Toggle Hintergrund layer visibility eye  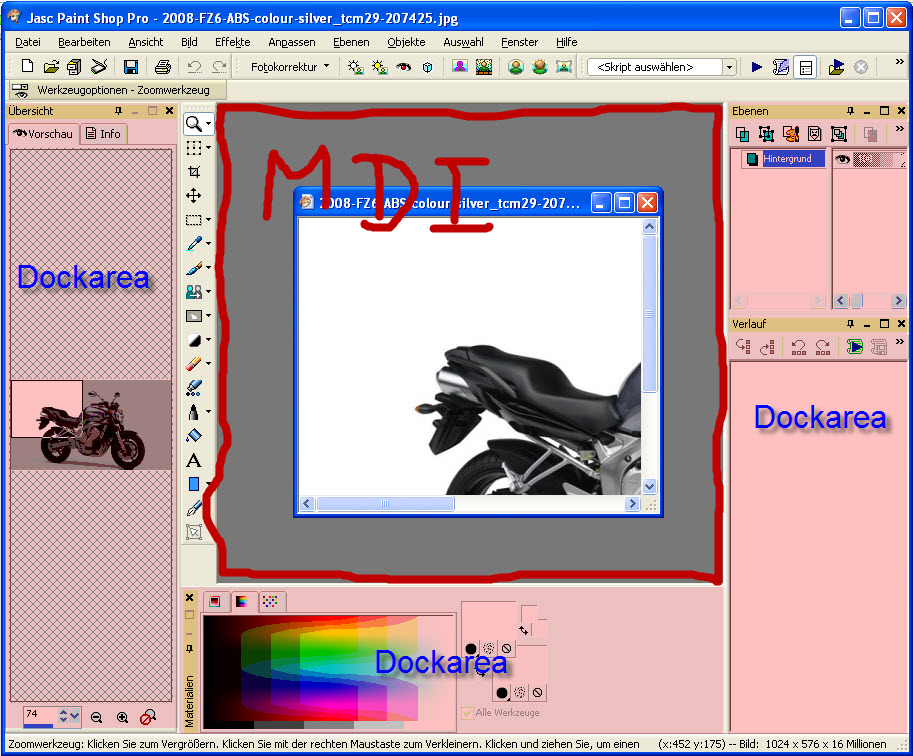point(842,159)
